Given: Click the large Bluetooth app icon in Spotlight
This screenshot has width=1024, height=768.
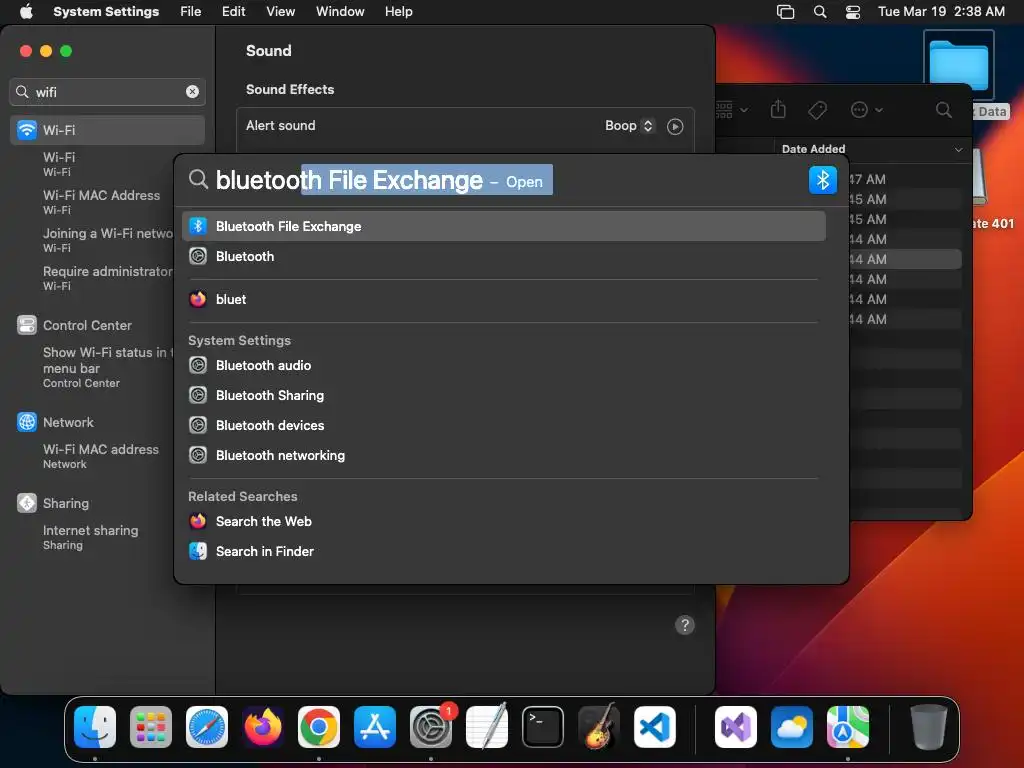Looking at the screenshot, I should click(x=822, y=180).
